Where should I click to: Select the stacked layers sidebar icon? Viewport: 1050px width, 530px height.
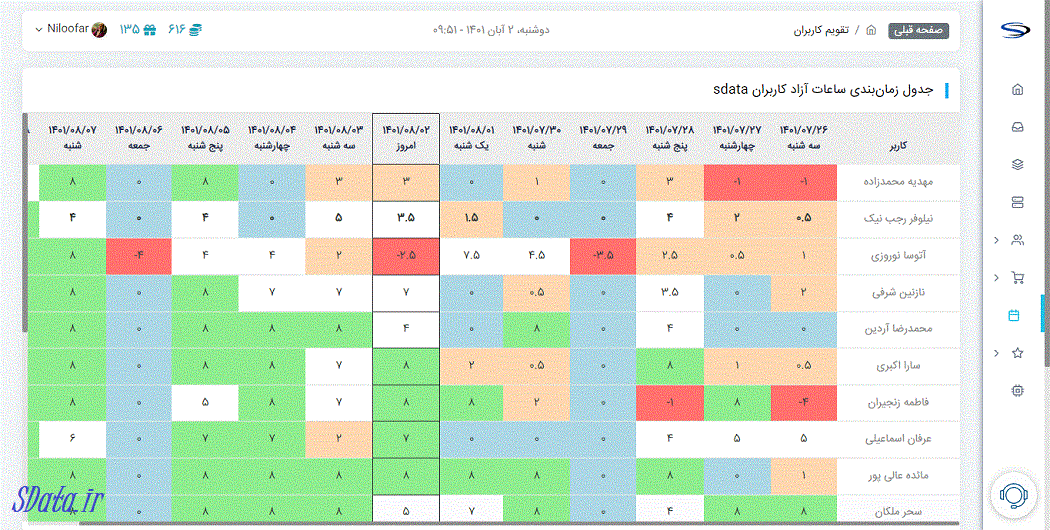click(1017, 165)
